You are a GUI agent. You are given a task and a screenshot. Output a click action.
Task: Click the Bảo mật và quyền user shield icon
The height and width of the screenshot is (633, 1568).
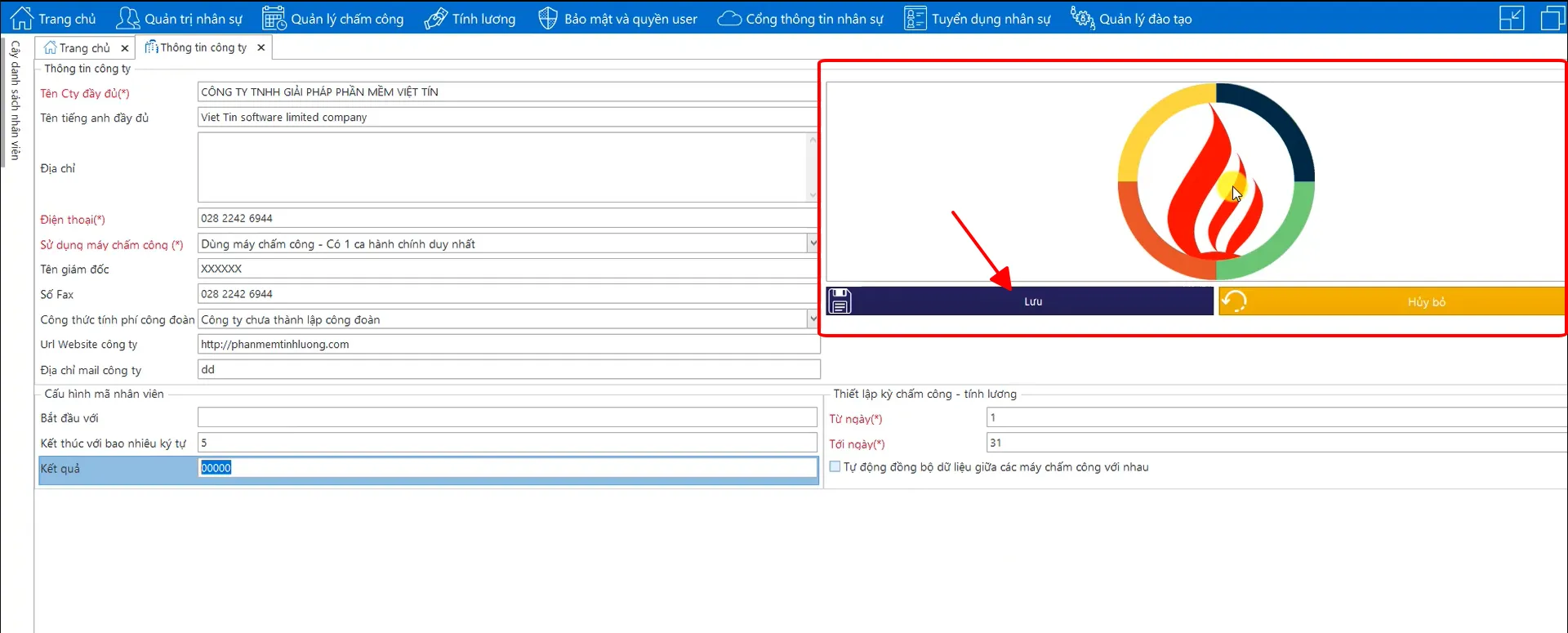click(x=548, y=18)
